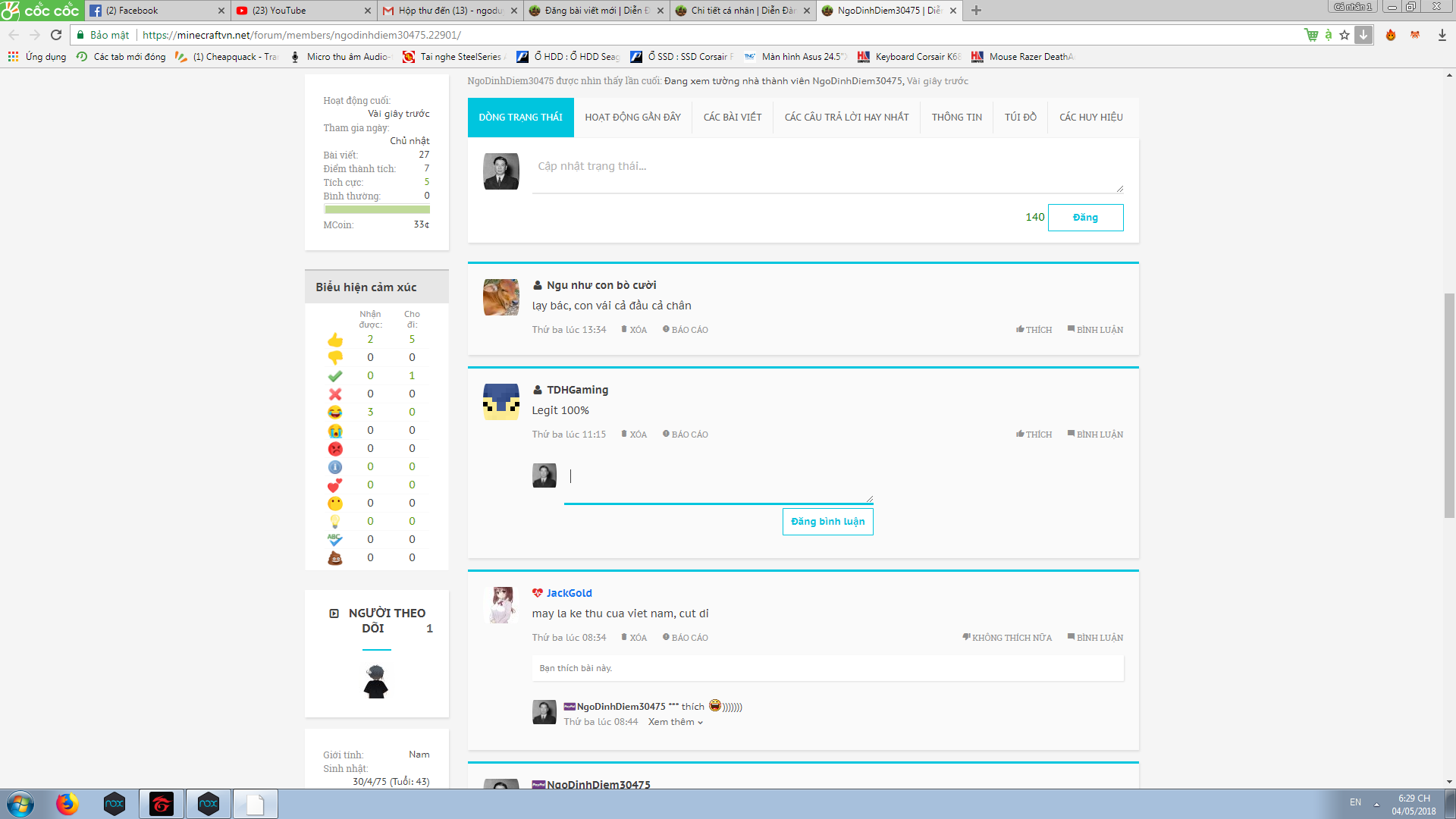
Task: Click Apps grid icon in bookmarks bar
Action: (13, 57)
